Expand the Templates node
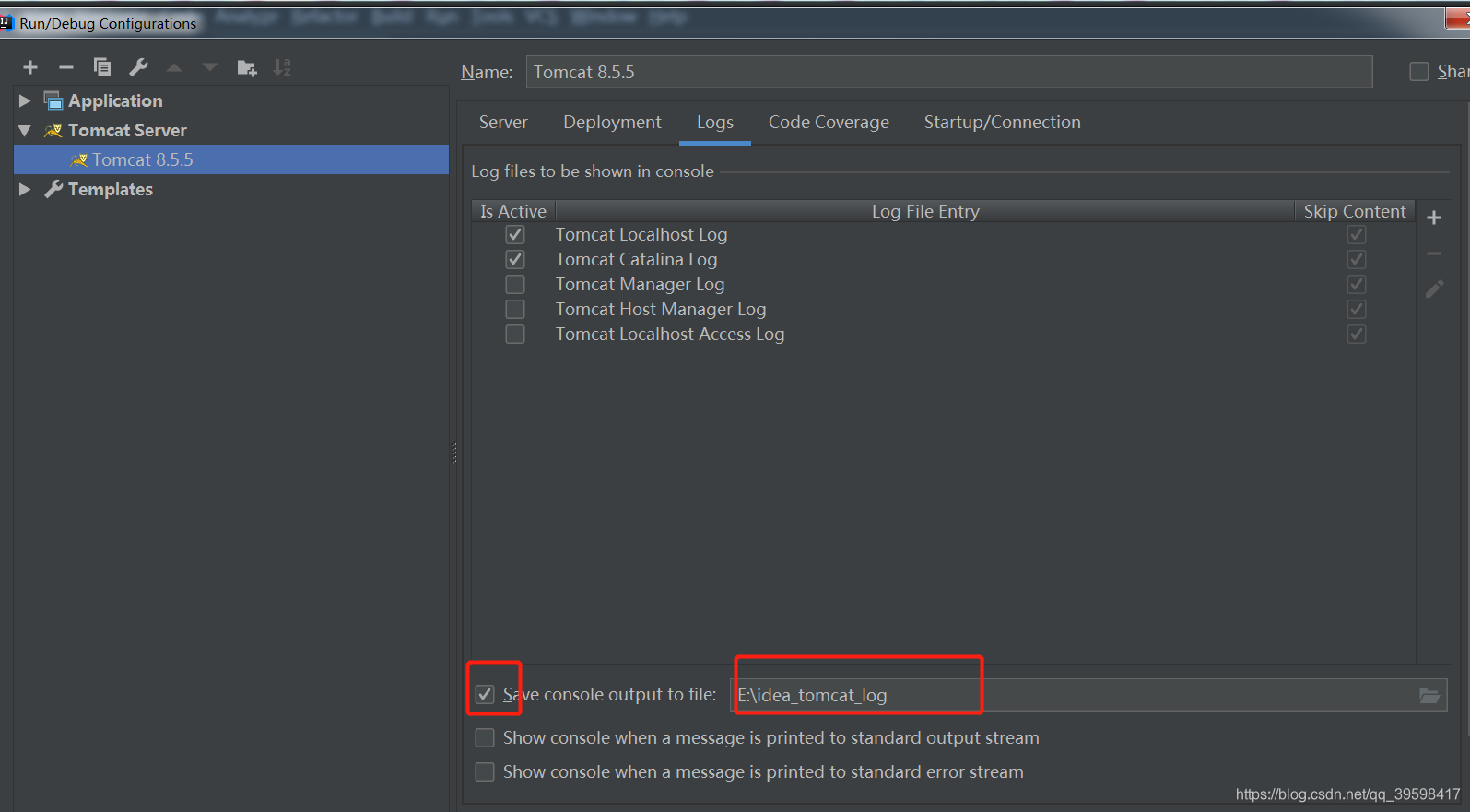This screenshot has height=812, width=1470. (x=25, y=189)
